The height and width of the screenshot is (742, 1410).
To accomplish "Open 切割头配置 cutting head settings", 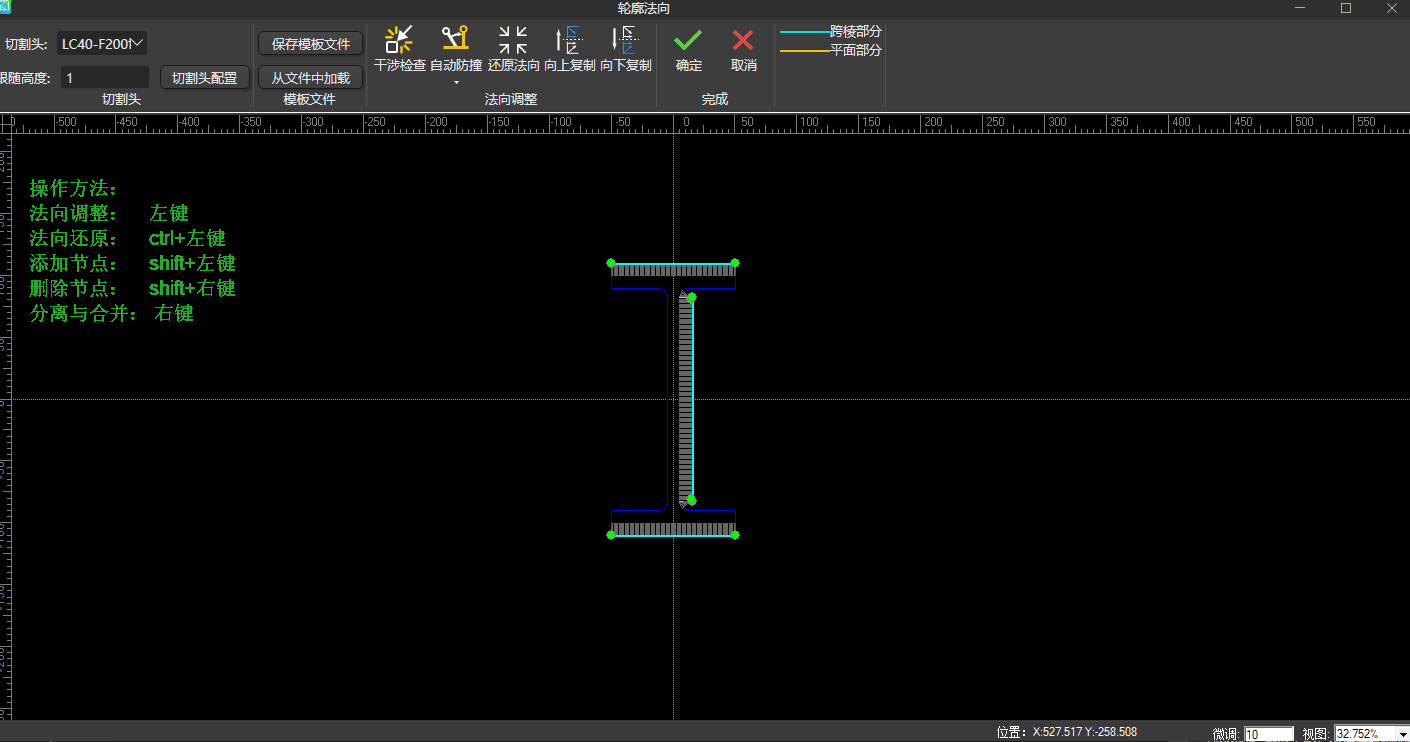I will tap(205, 77).
